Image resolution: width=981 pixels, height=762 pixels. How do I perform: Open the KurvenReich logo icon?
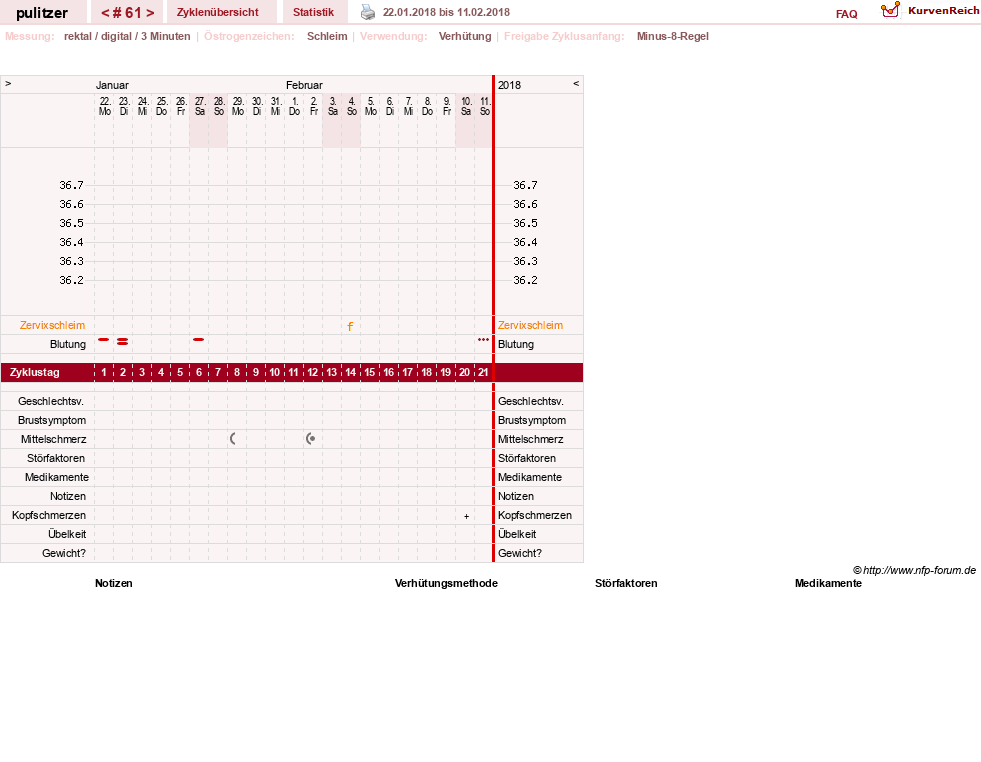point(890,10)
